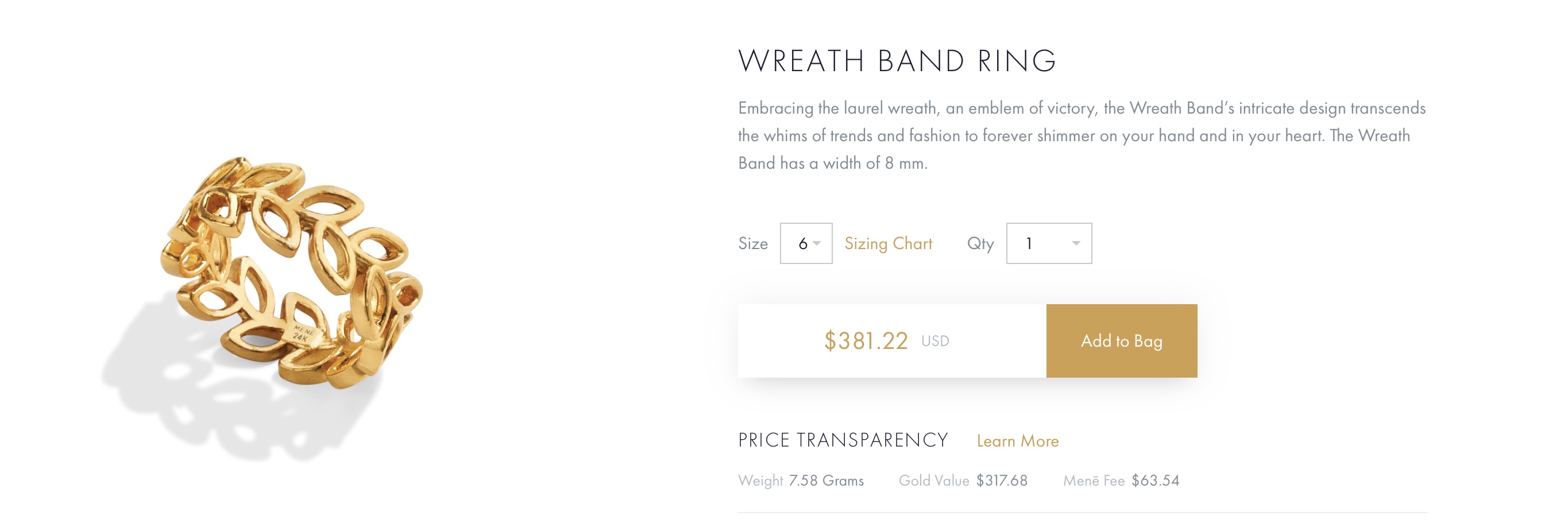Expand the Qty dropdown arrow

1076,243
